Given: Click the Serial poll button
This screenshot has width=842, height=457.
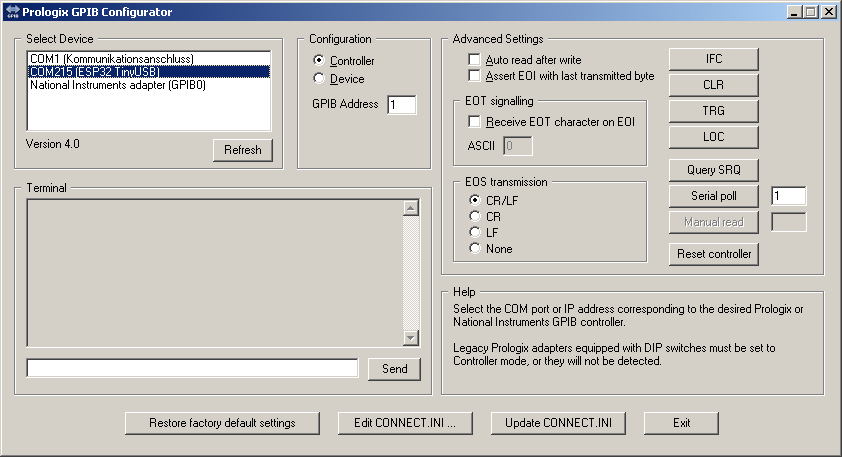Looking at the screenshot, I should [714, 196].
